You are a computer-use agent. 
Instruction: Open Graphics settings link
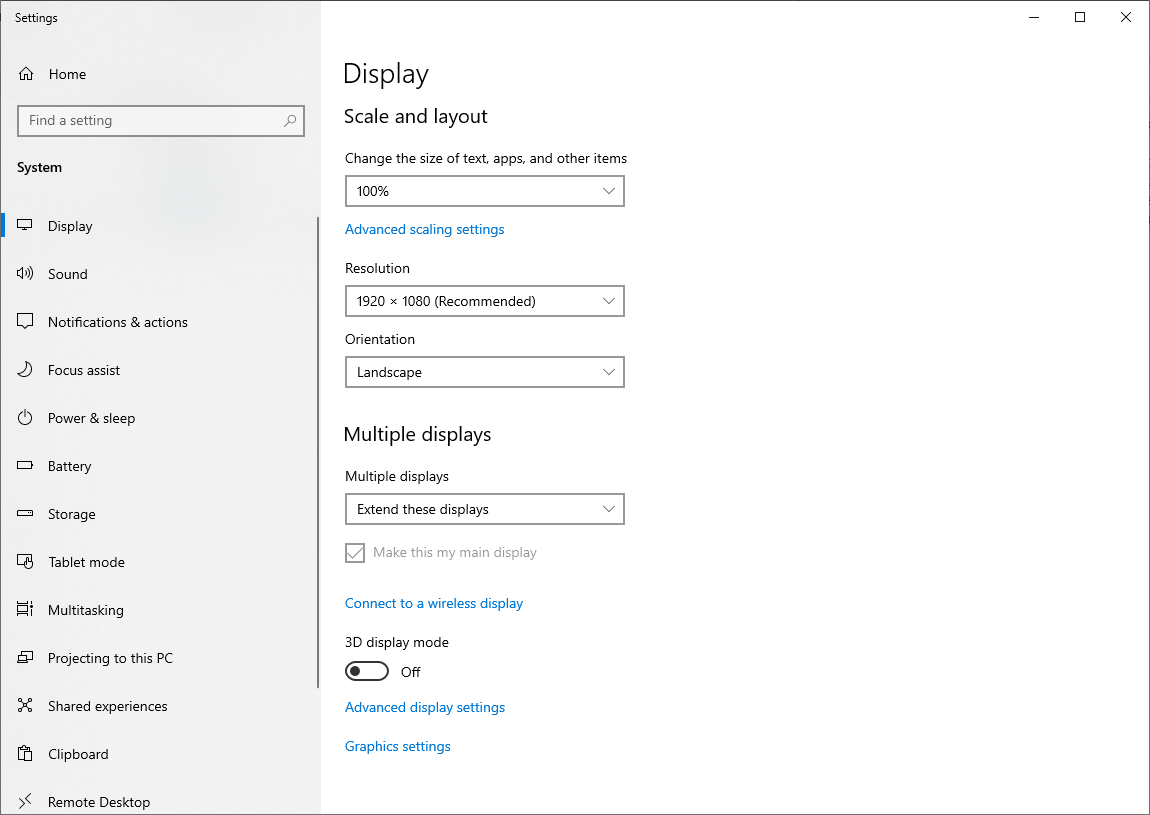coord(398,746)
